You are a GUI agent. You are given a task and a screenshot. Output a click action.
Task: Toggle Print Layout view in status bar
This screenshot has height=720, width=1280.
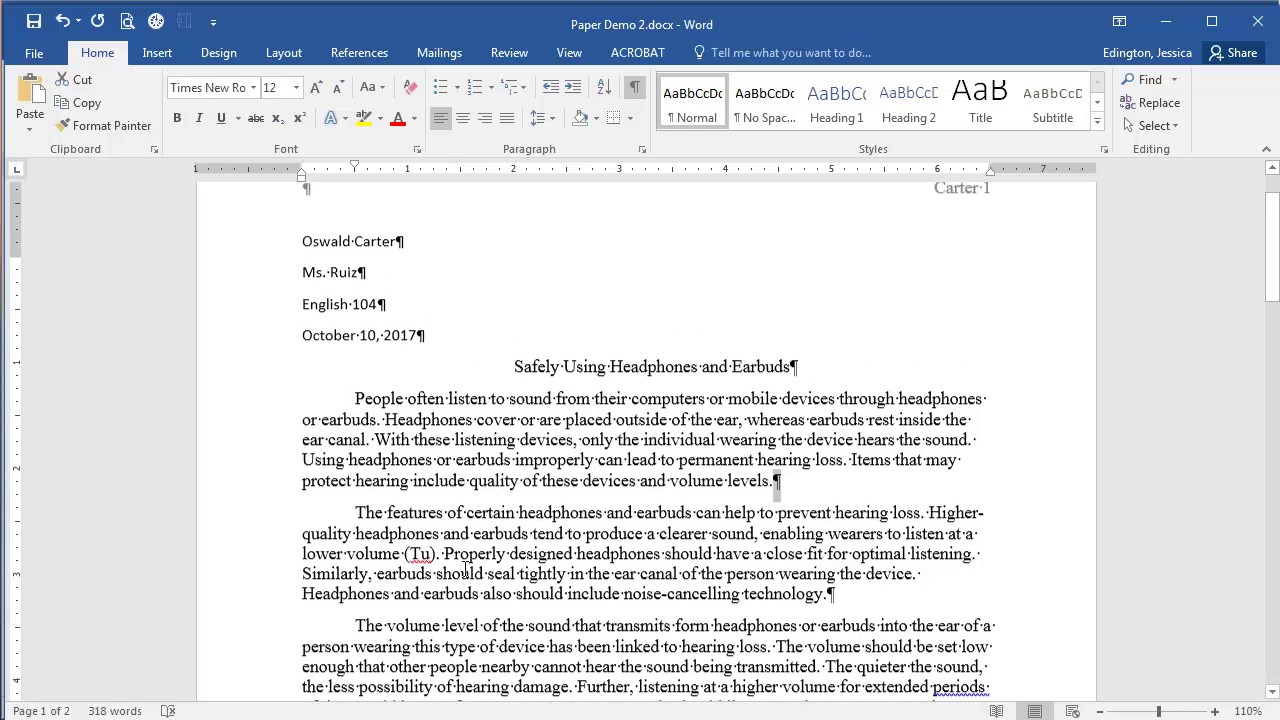point(1035,711)
